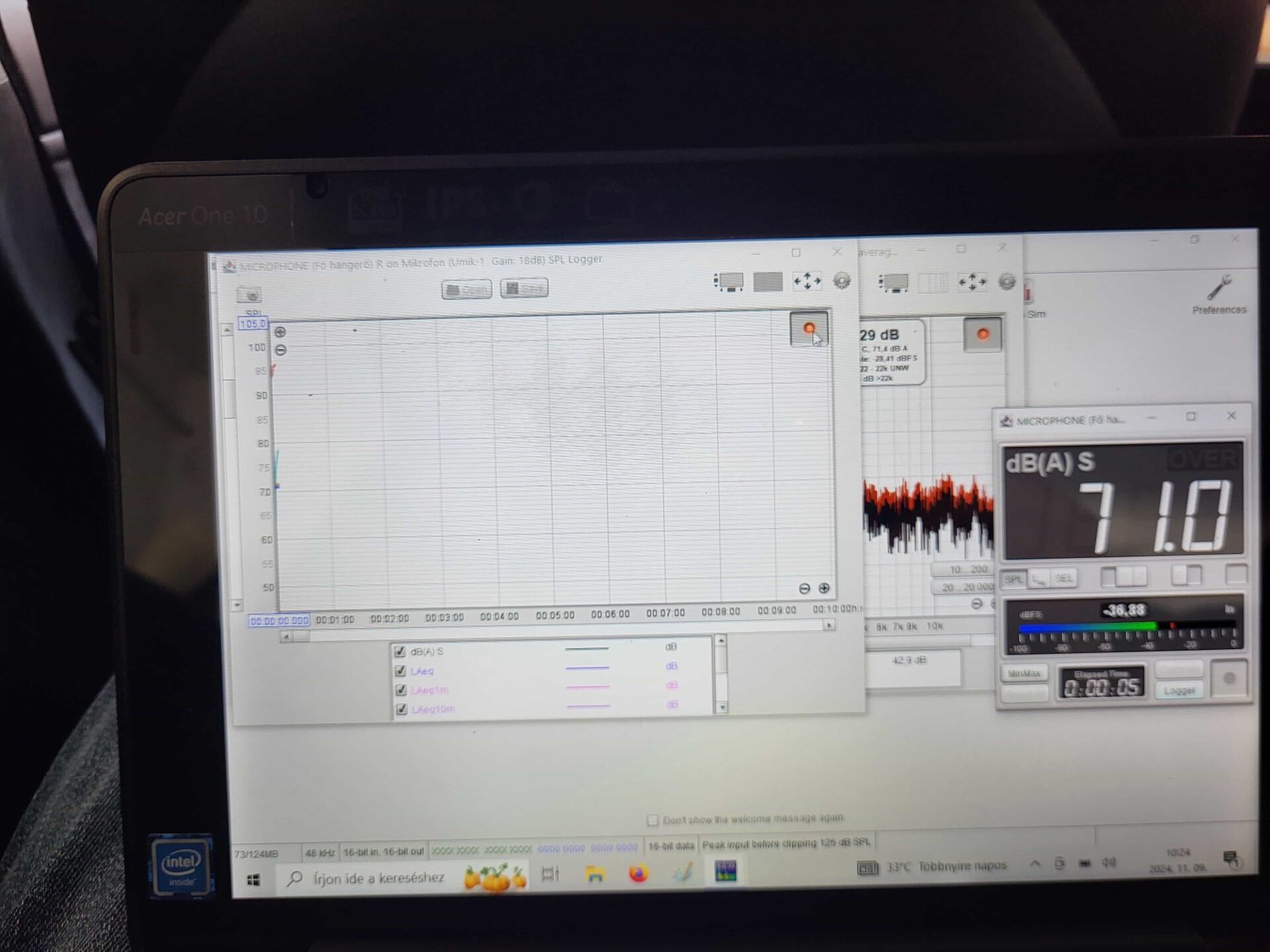Click the record button in SPL Logger graph
Viewport: 1270px width, 952px height.
point(809,329)
